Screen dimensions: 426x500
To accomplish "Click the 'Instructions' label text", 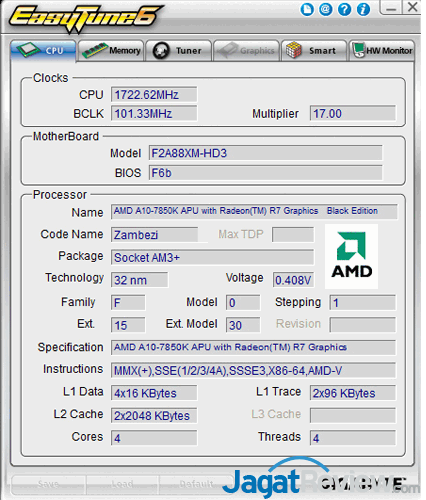I will tap(73, 369).
